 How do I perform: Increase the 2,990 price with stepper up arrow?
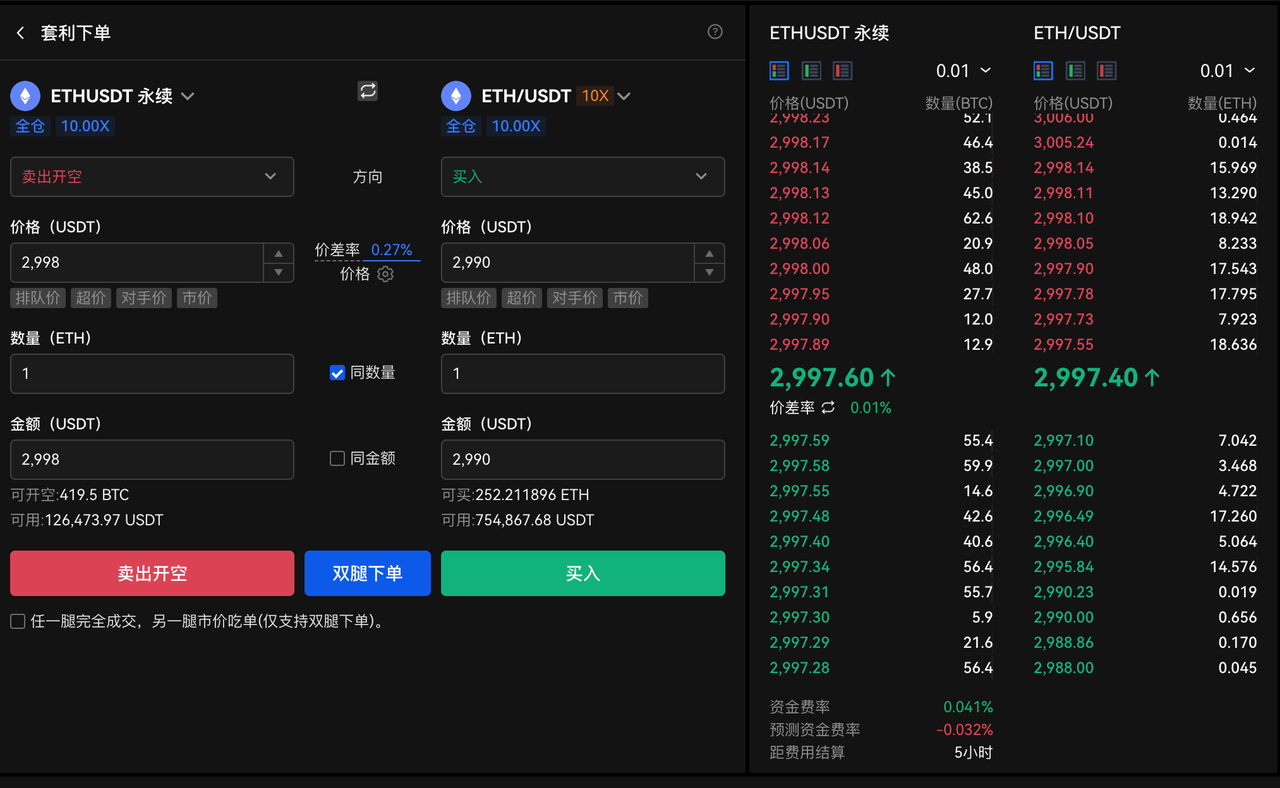[x=709, y=253]
